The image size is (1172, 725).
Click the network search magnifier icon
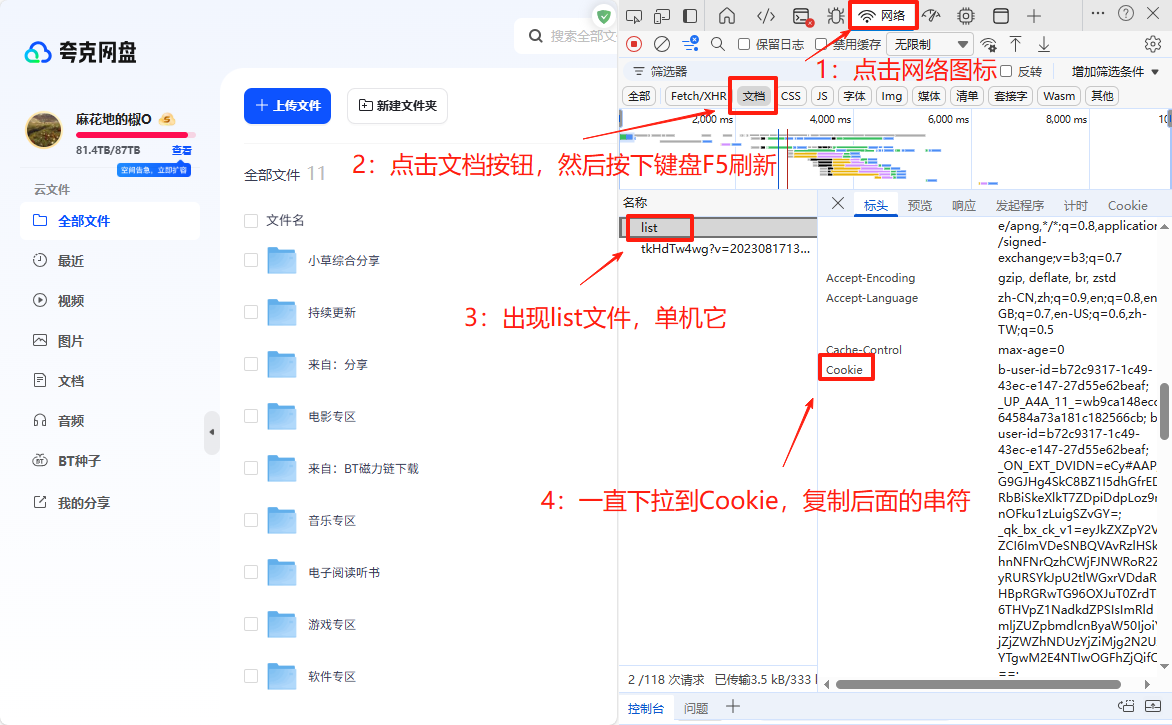pyautogui.click(x=718, y=44)
